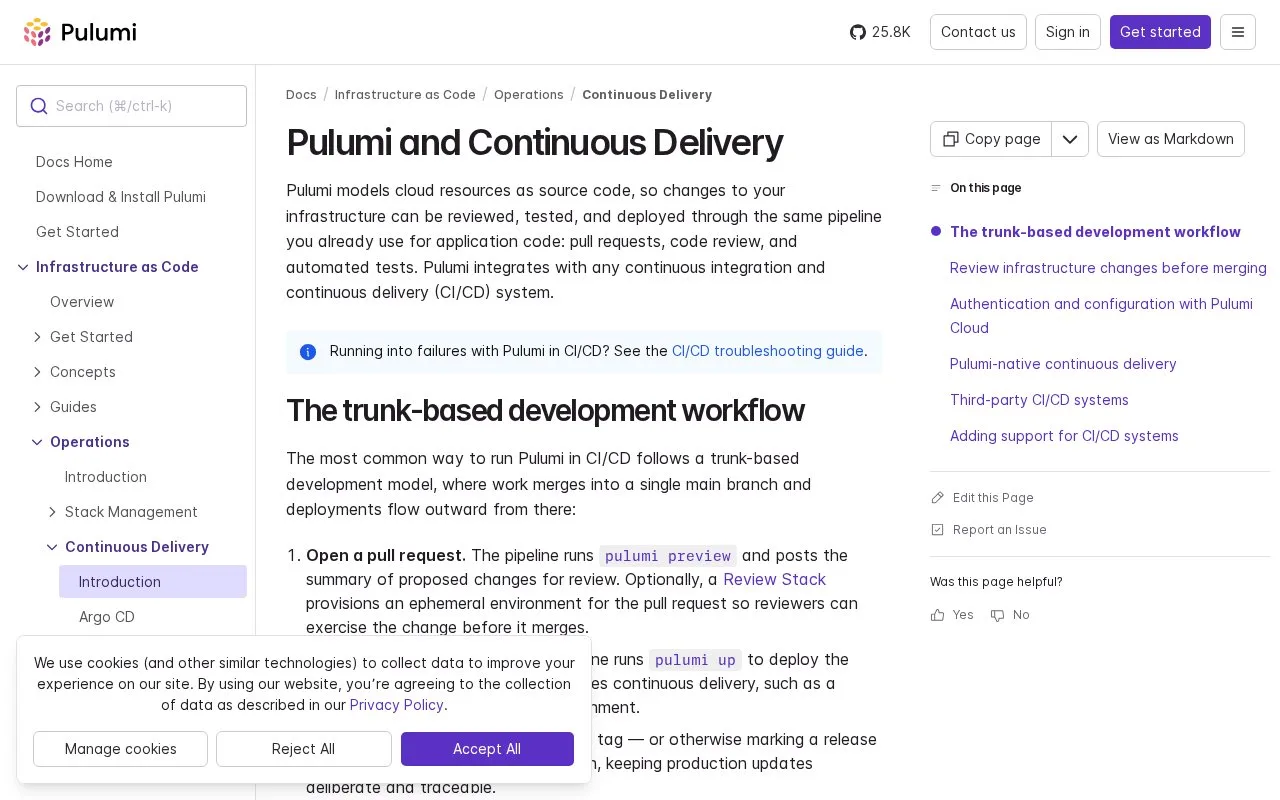Screen dimensions: 1280x800
Task: Open Download & Install Pulumi in the sidebar
Action: tap(121, 197)
